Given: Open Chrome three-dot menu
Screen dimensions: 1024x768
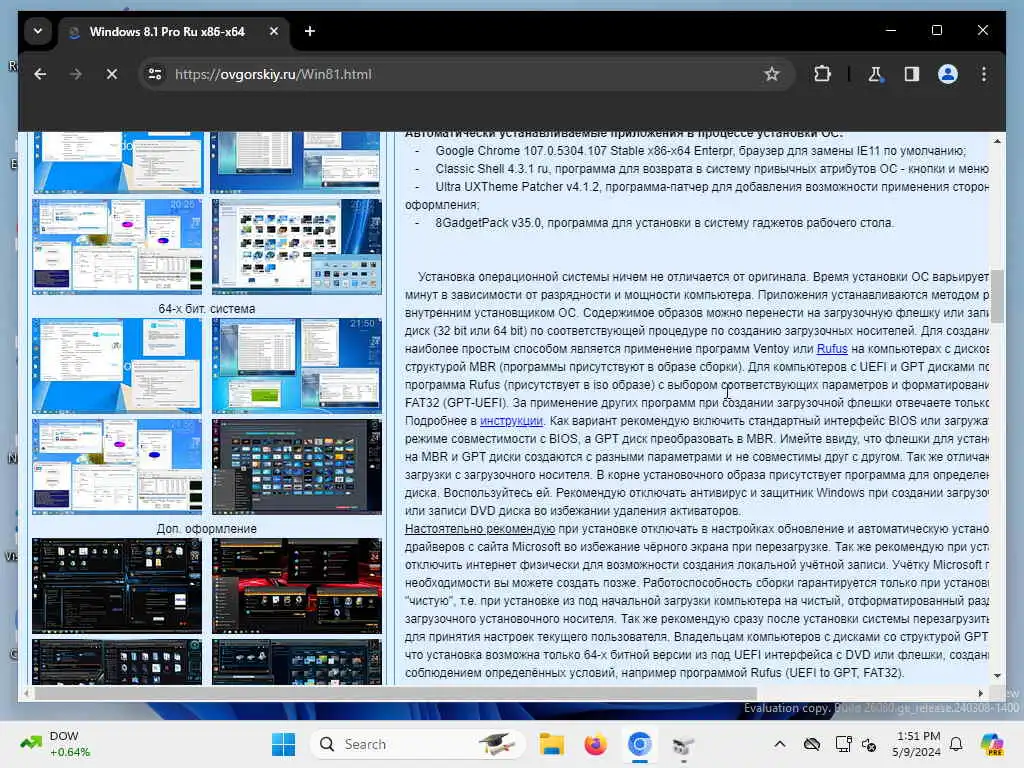Looking at the screenshot, I should (x=984, y=74).
